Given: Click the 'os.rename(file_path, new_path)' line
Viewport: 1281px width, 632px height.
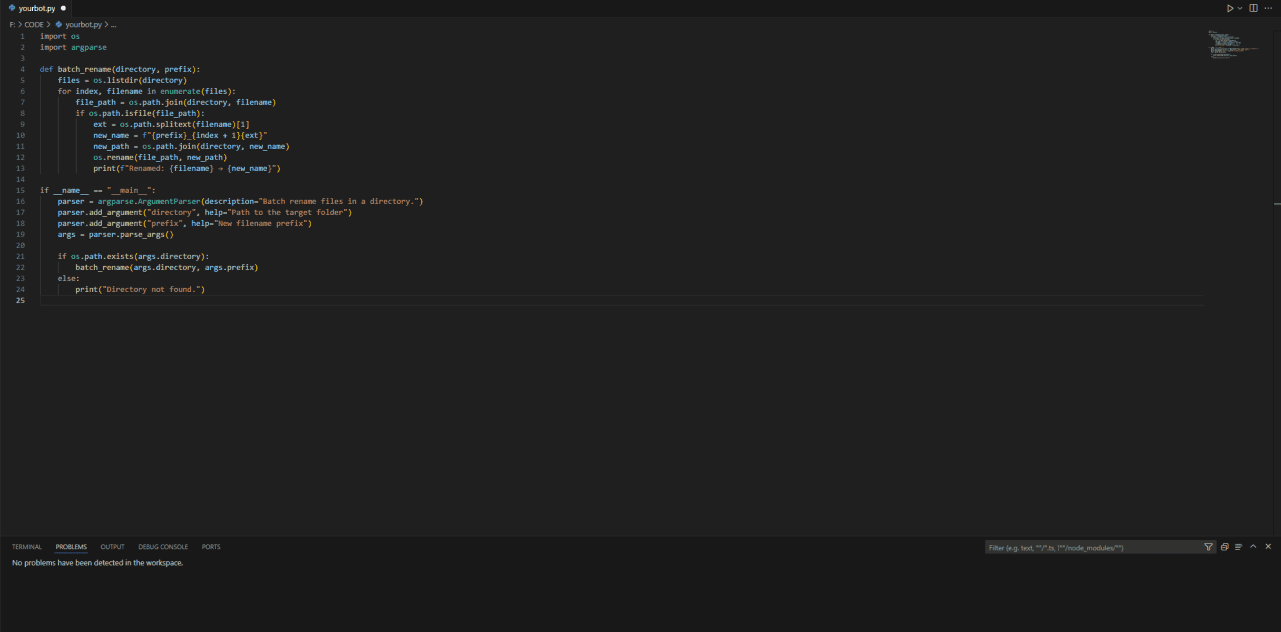Looking at the screenshot, I should (x=160, y=157).
